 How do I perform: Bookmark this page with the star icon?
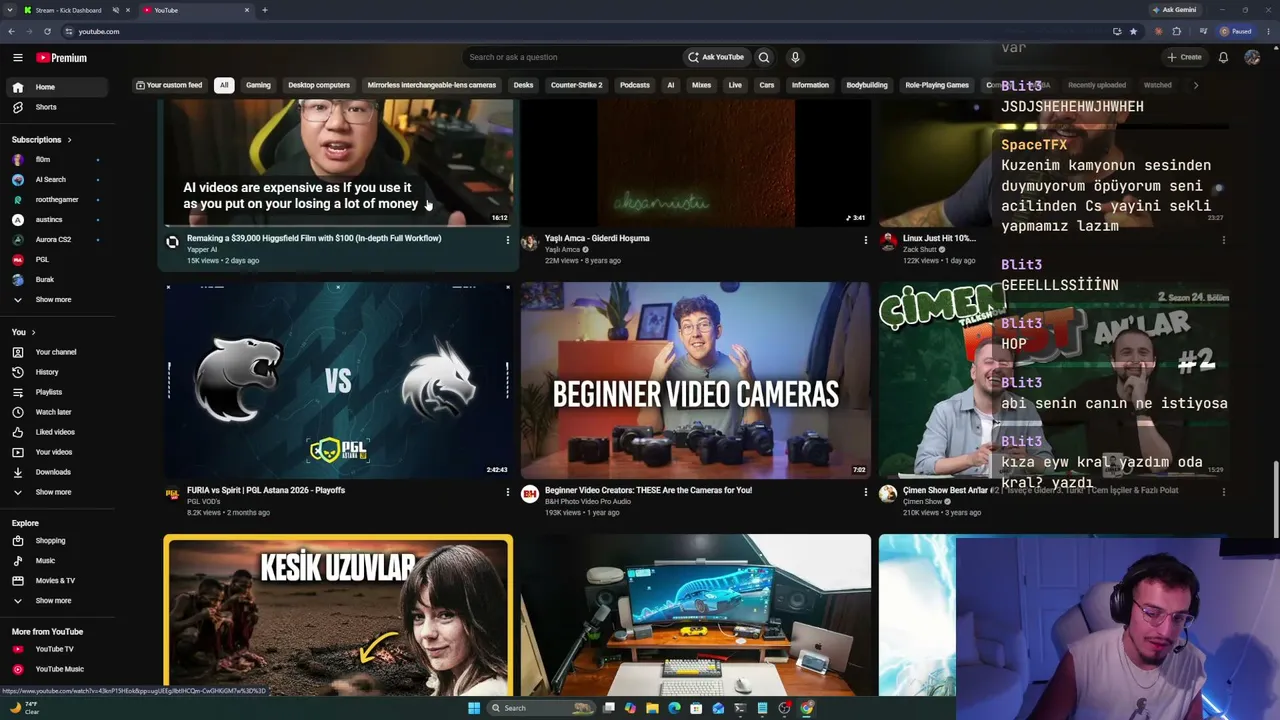pos(1133,31)
